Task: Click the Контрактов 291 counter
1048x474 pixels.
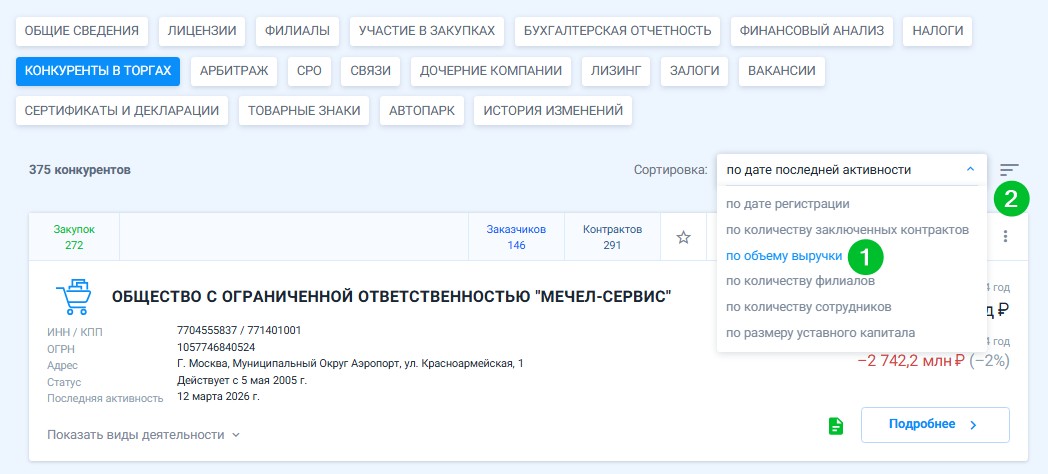Action: [x=612, y=237]
